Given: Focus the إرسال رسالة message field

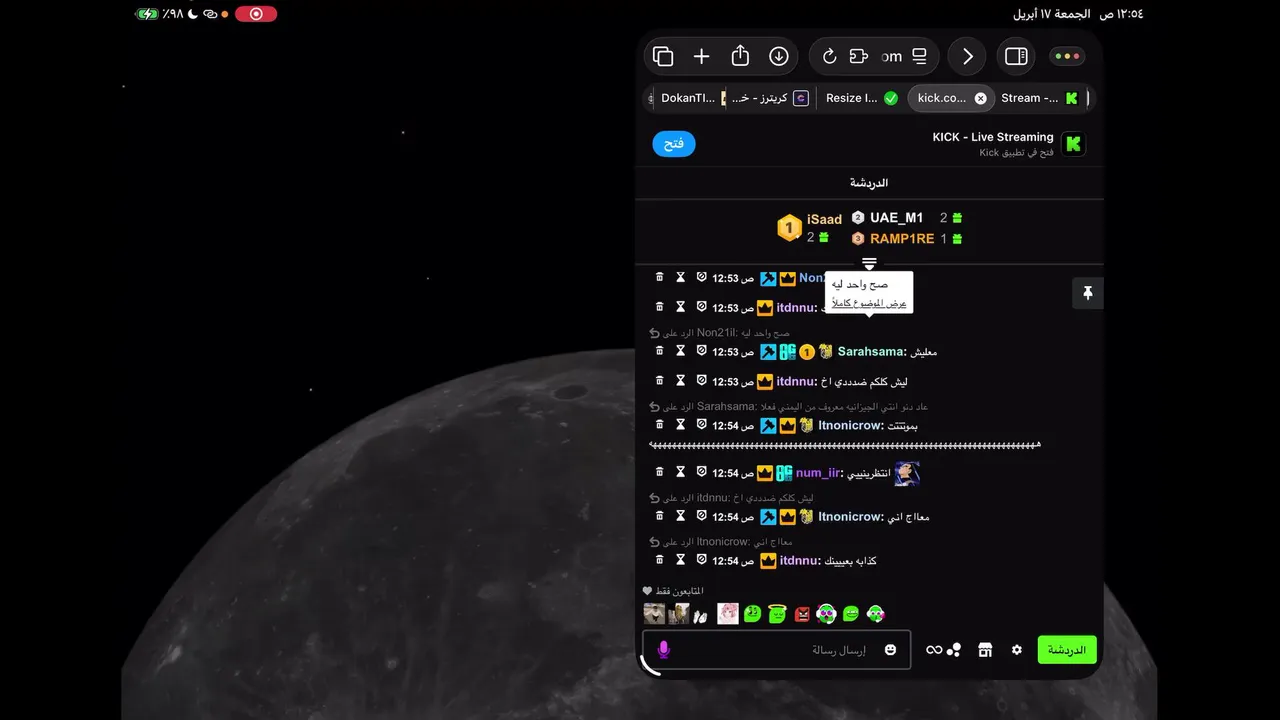Looking at the screenshot, I should coord(779,650).
